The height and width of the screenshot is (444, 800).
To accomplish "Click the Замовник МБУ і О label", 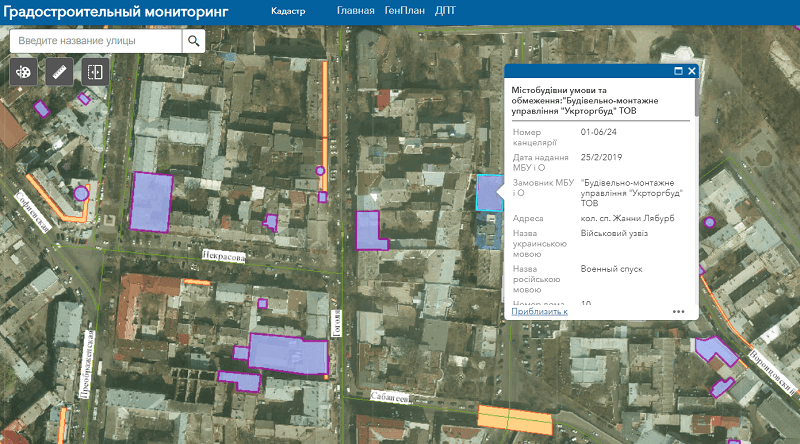I will [543, 188].
